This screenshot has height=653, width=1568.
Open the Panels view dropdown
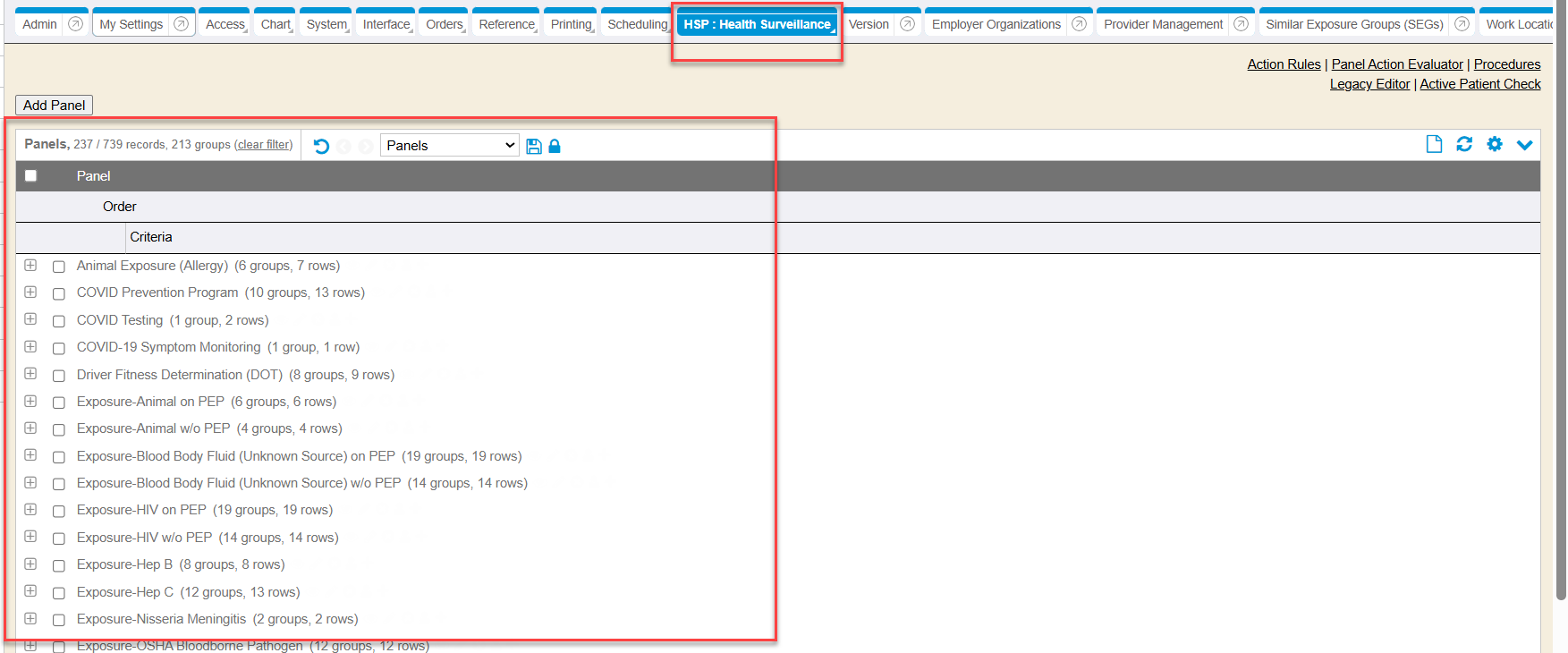[450, 145]
